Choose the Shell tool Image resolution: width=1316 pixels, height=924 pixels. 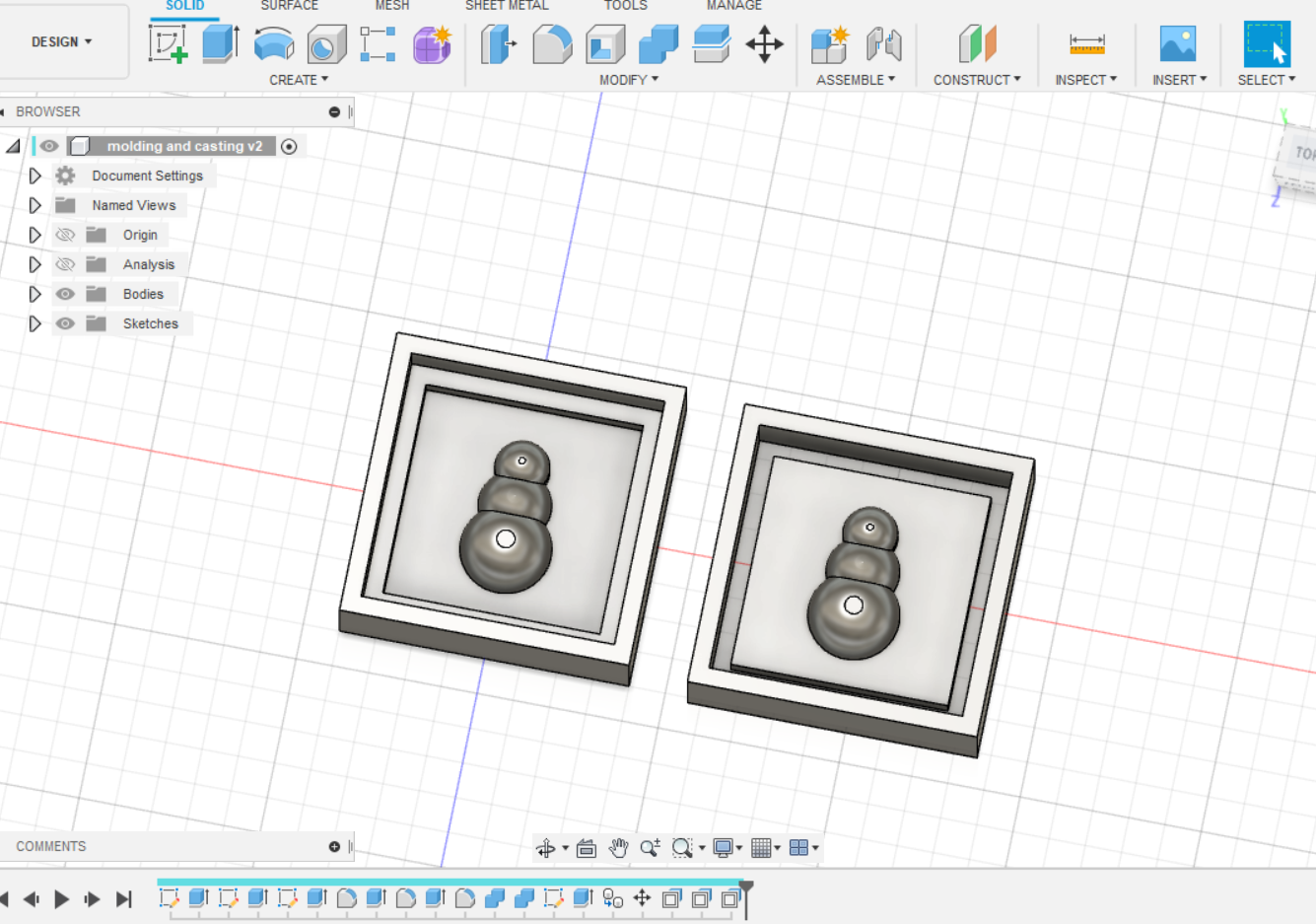pos(605,44)
